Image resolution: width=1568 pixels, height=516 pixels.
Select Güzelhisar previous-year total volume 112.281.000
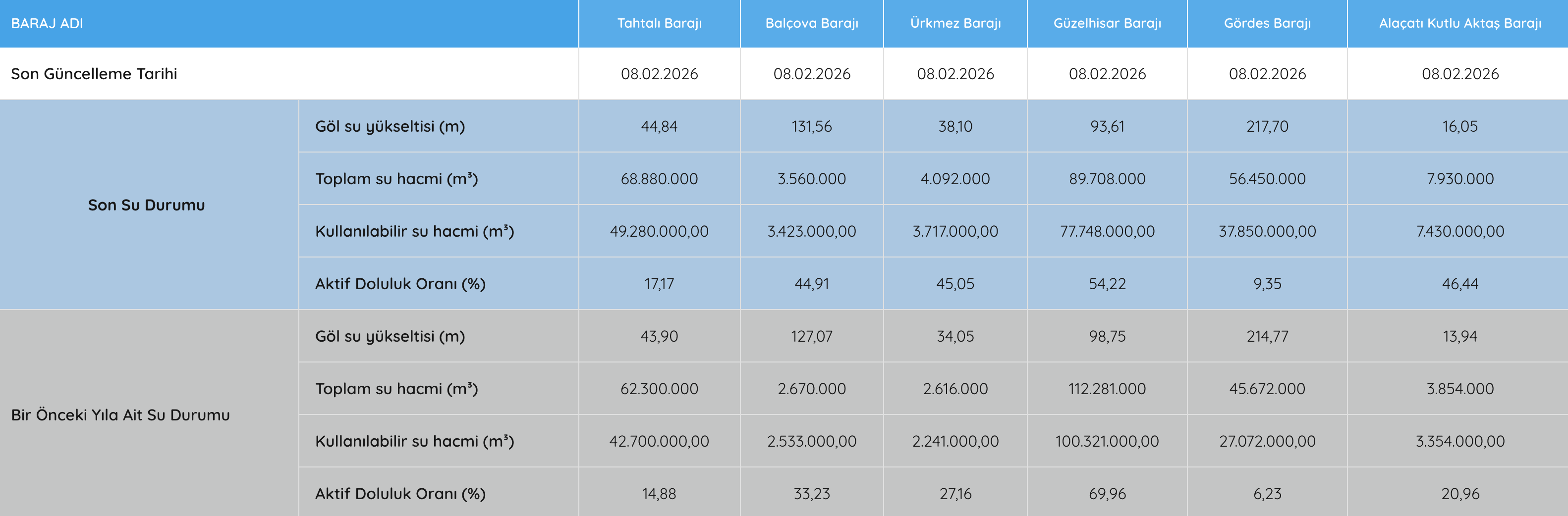1107,389
